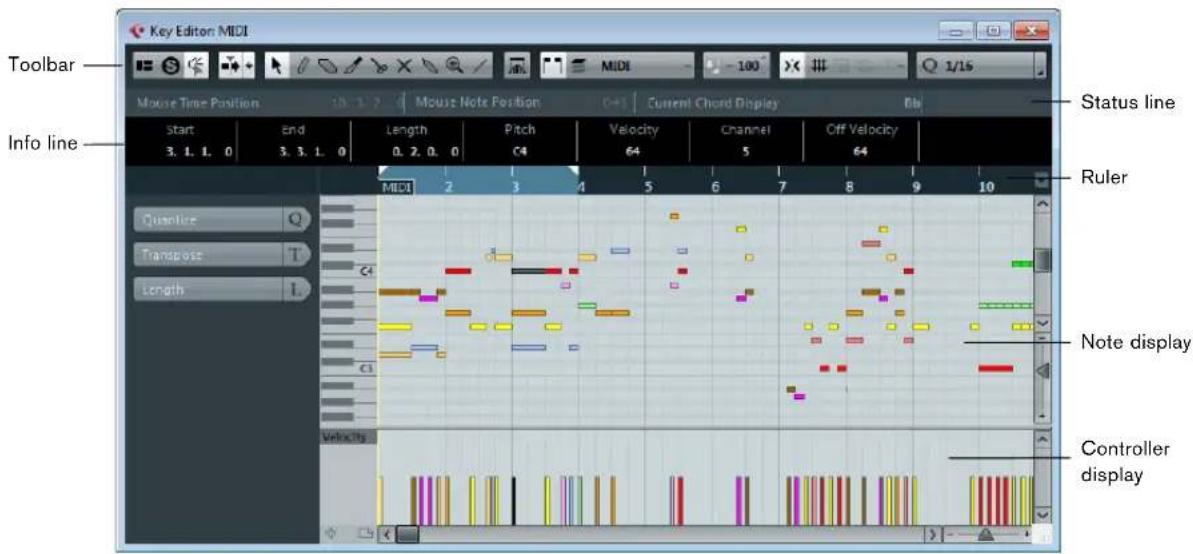
Task: Select the Zoom magnifier tool
Action: point(455,66)
